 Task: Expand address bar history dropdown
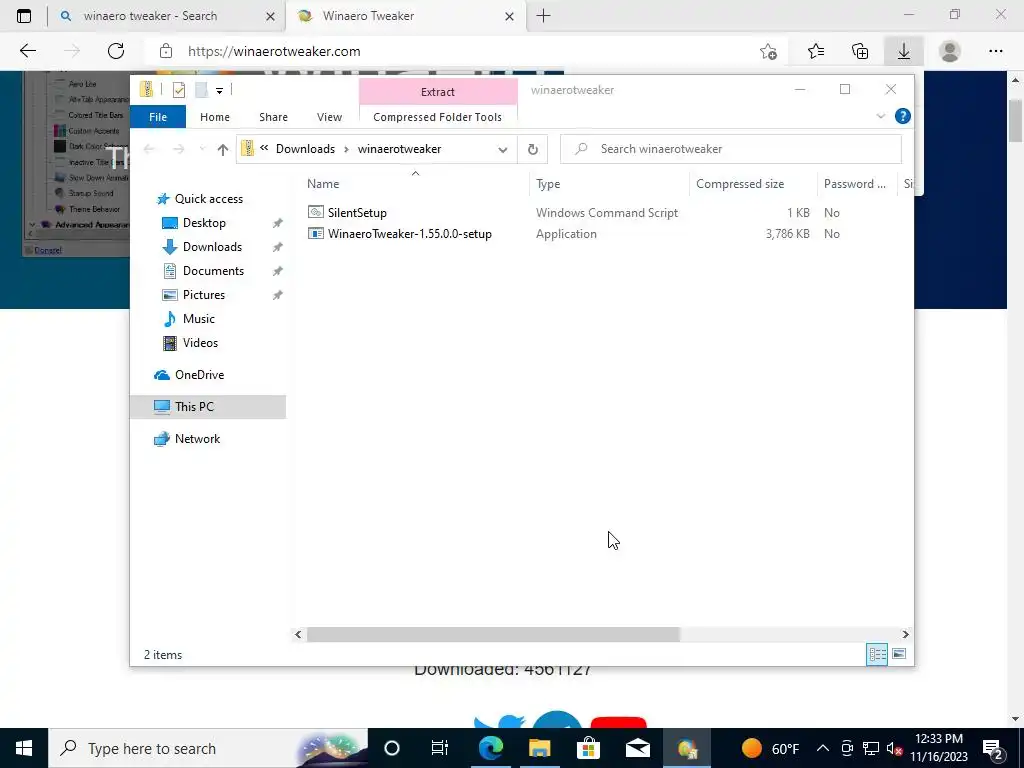[x=503, y=150]
